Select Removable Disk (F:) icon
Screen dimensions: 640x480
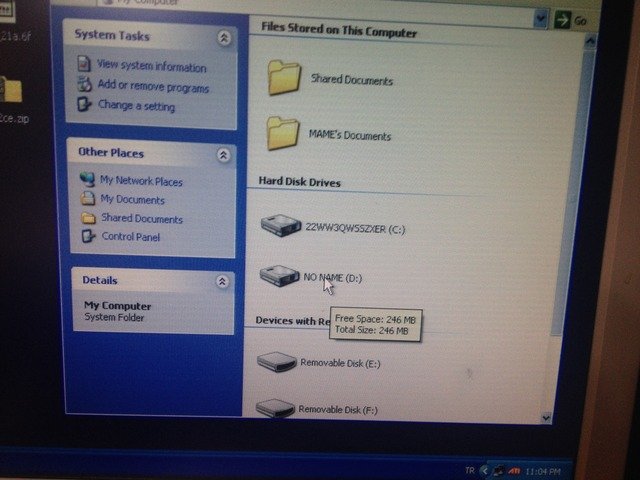tap(275, 408)
